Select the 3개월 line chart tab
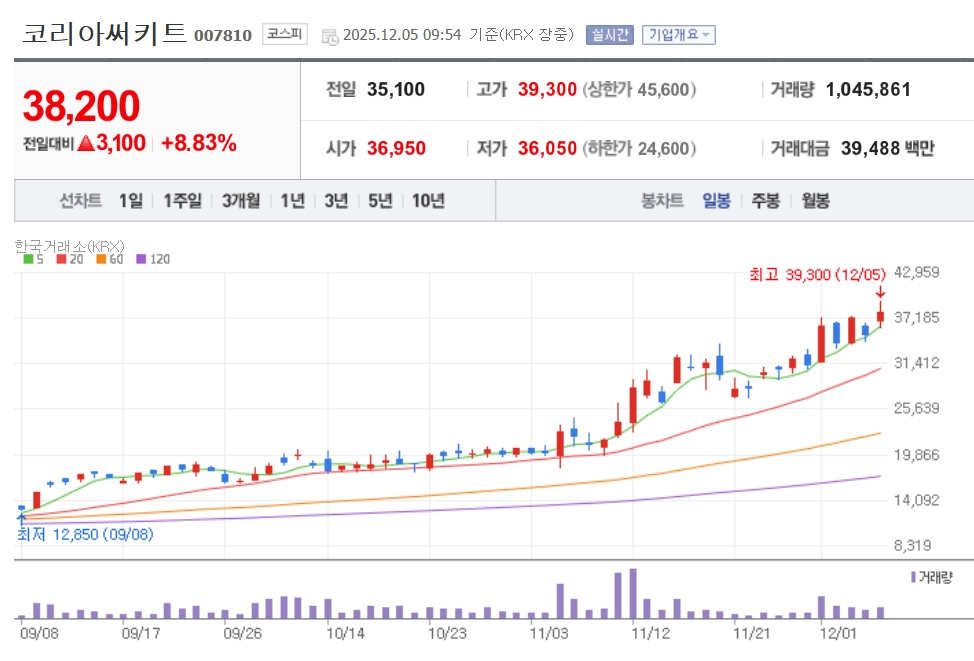974x661 pixels. point(241,201)
